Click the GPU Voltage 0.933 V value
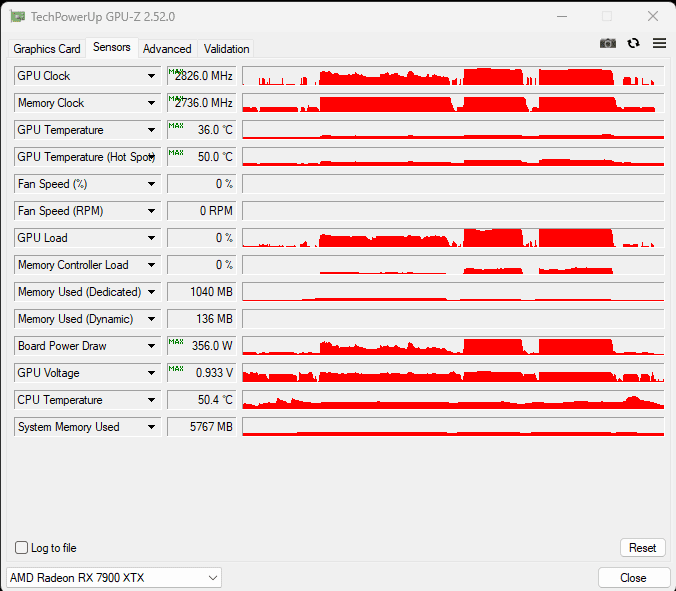Image resolution: width=676 pixels, height=591 pixels. (x=202, y=373)
